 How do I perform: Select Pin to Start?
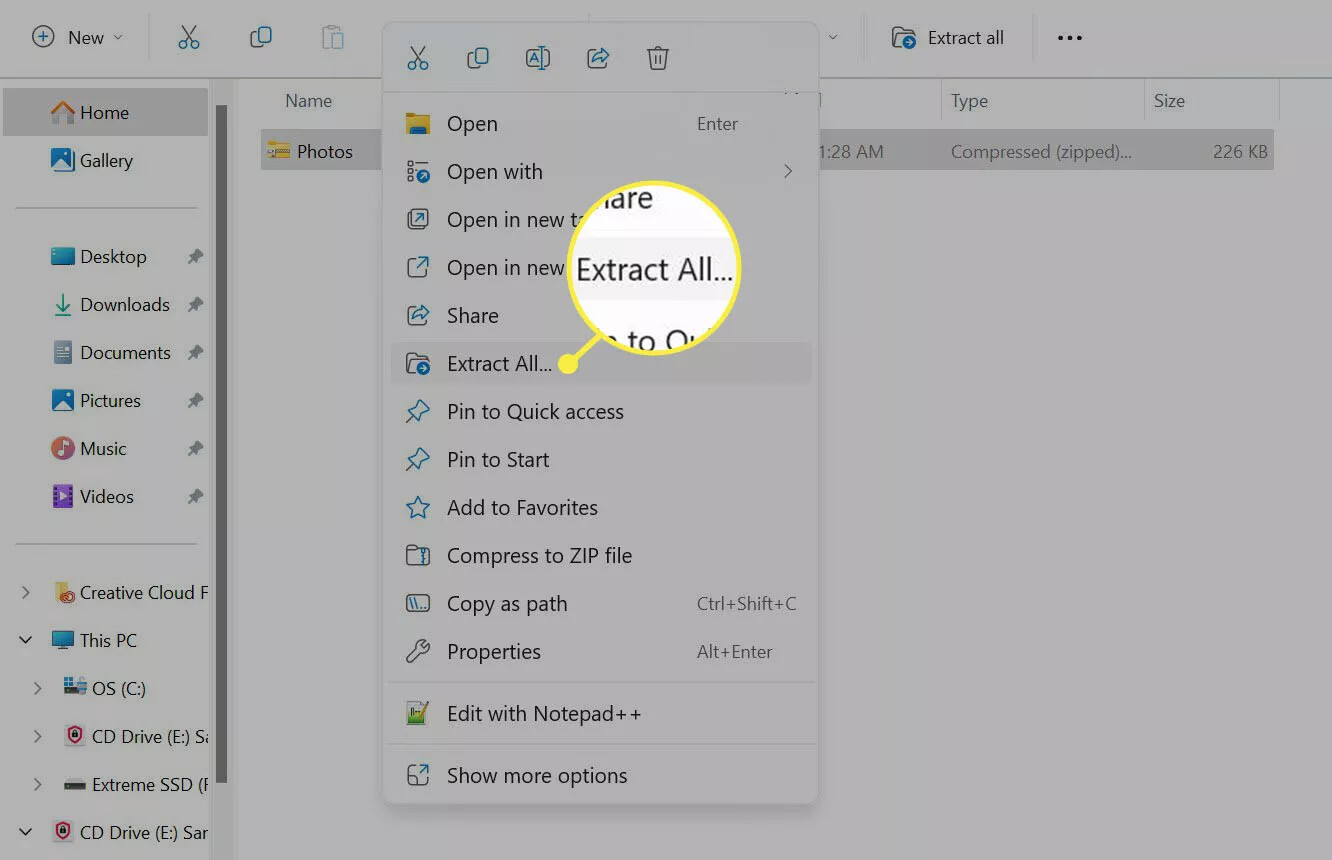coord(600,460)
